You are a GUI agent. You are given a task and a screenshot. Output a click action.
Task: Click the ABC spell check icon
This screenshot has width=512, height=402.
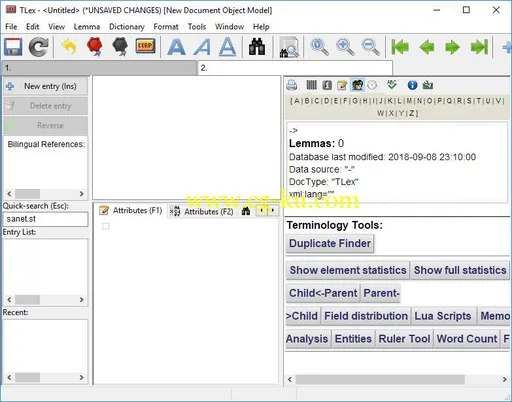392,85
